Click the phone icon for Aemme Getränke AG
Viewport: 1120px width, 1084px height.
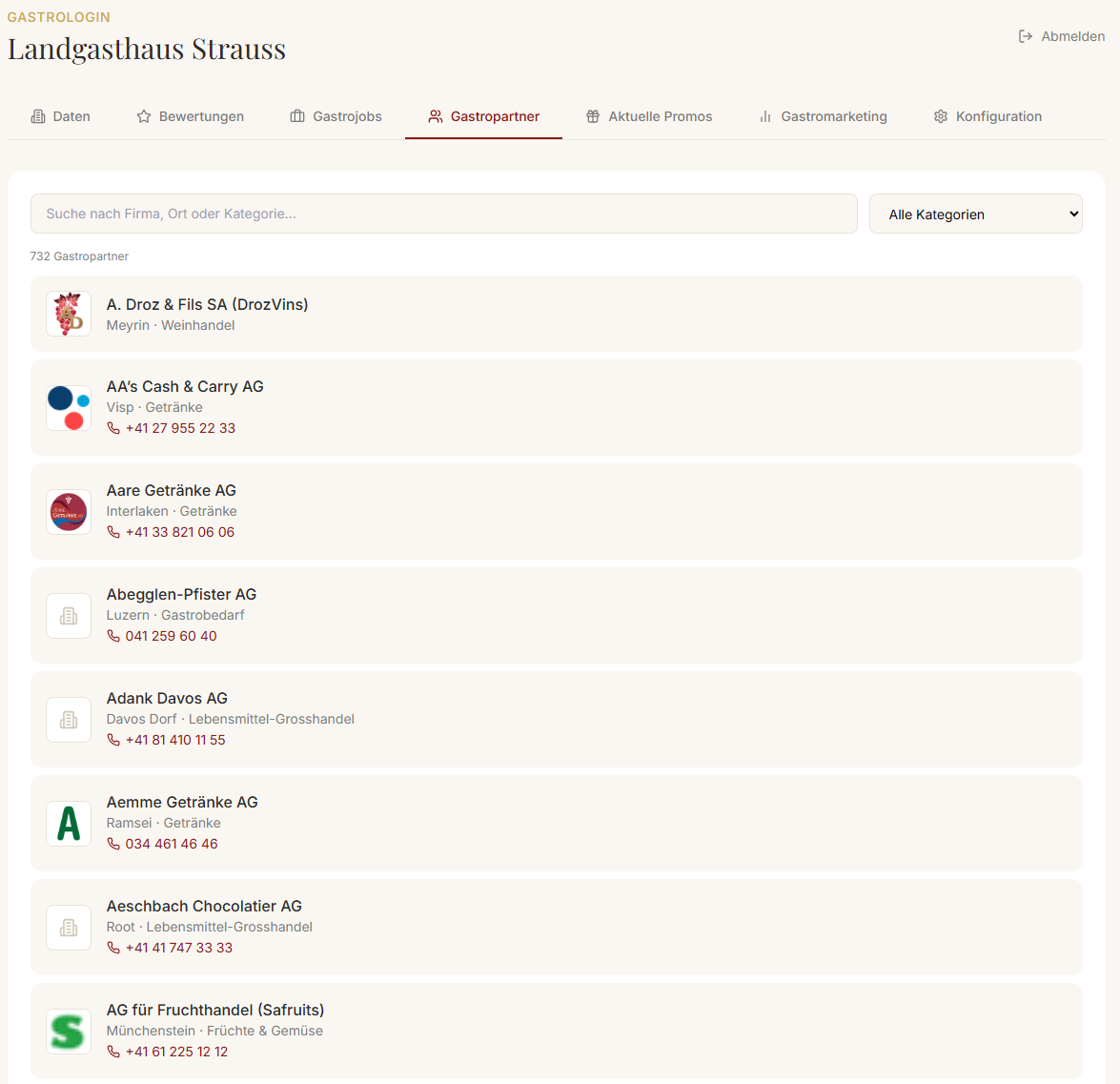pyautogui.click(x=112, y=844)
